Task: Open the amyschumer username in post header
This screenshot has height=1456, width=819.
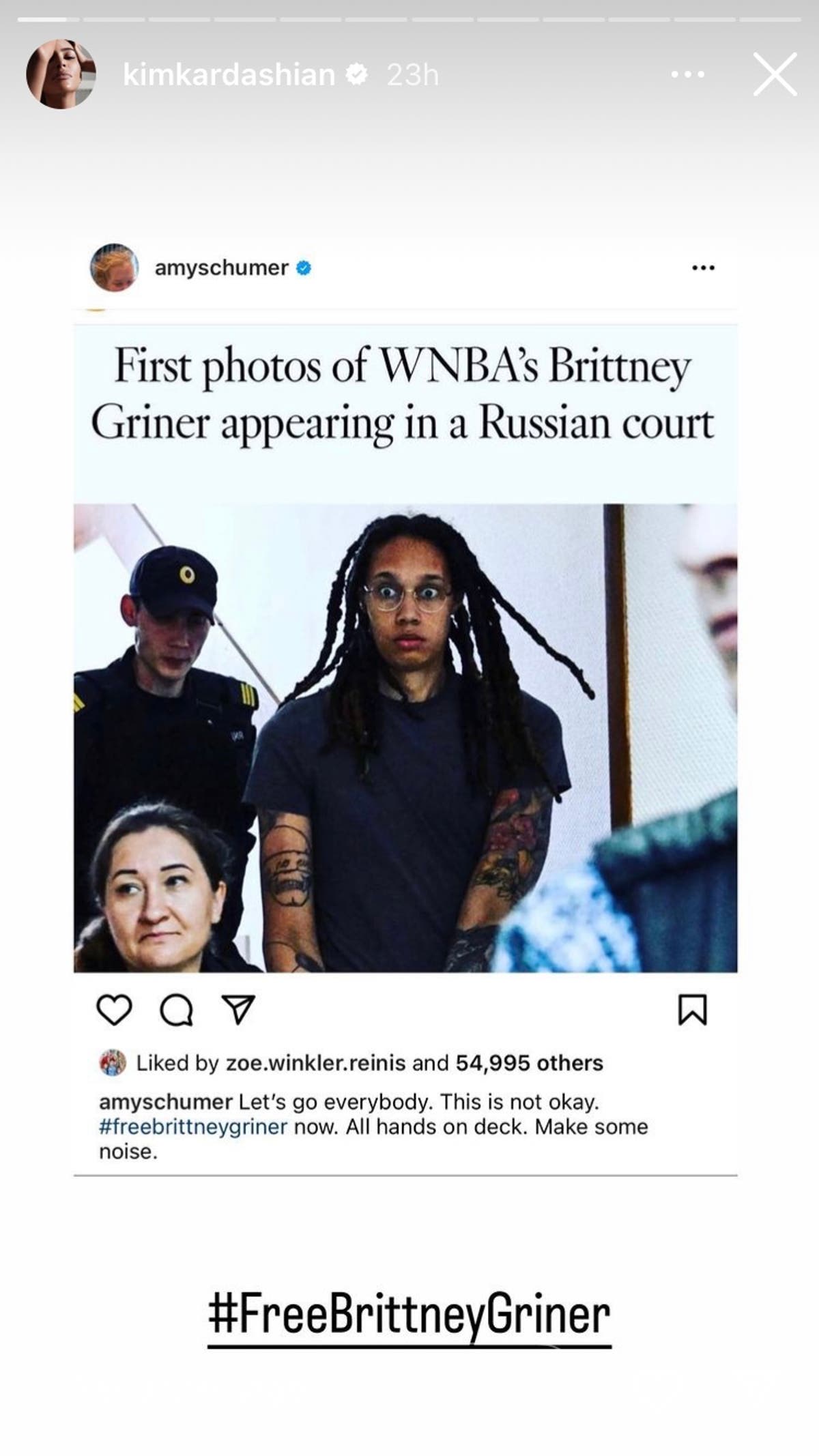Action: (221, 267)
